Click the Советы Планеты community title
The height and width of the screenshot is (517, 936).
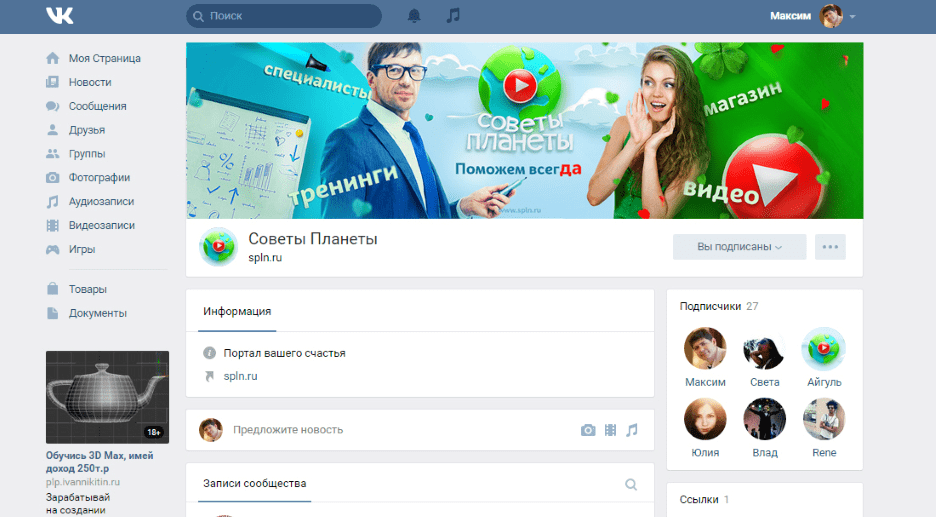coord(313,239)
